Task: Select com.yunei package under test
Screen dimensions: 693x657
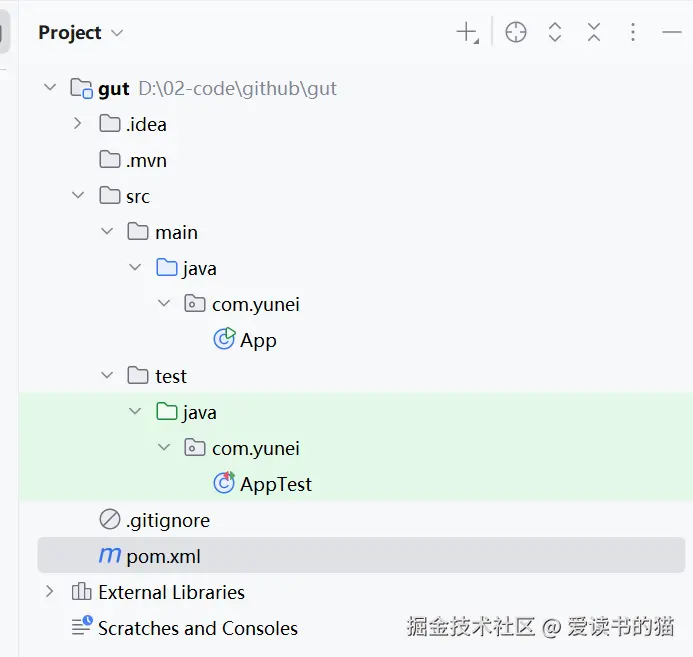Action: point(255,448)
